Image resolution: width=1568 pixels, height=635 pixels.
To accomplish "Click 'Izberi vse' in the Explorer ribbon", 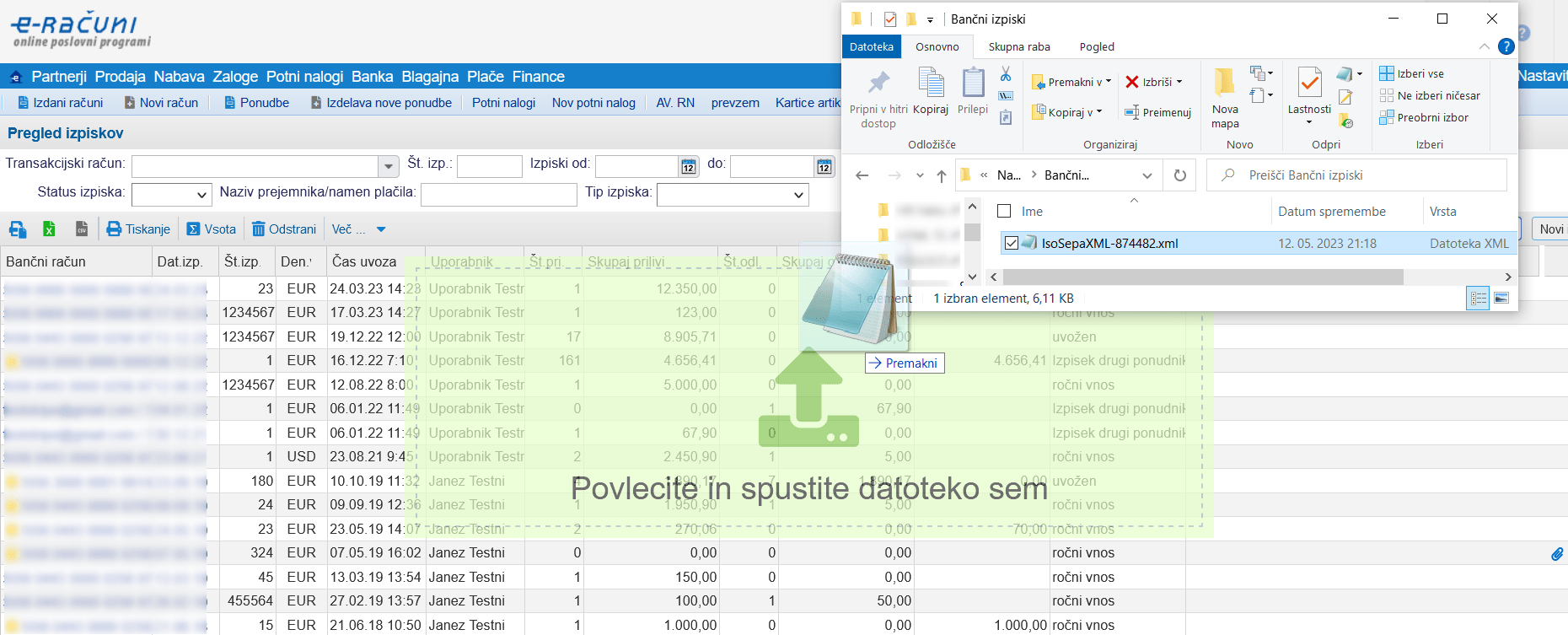I will 1412,74.
